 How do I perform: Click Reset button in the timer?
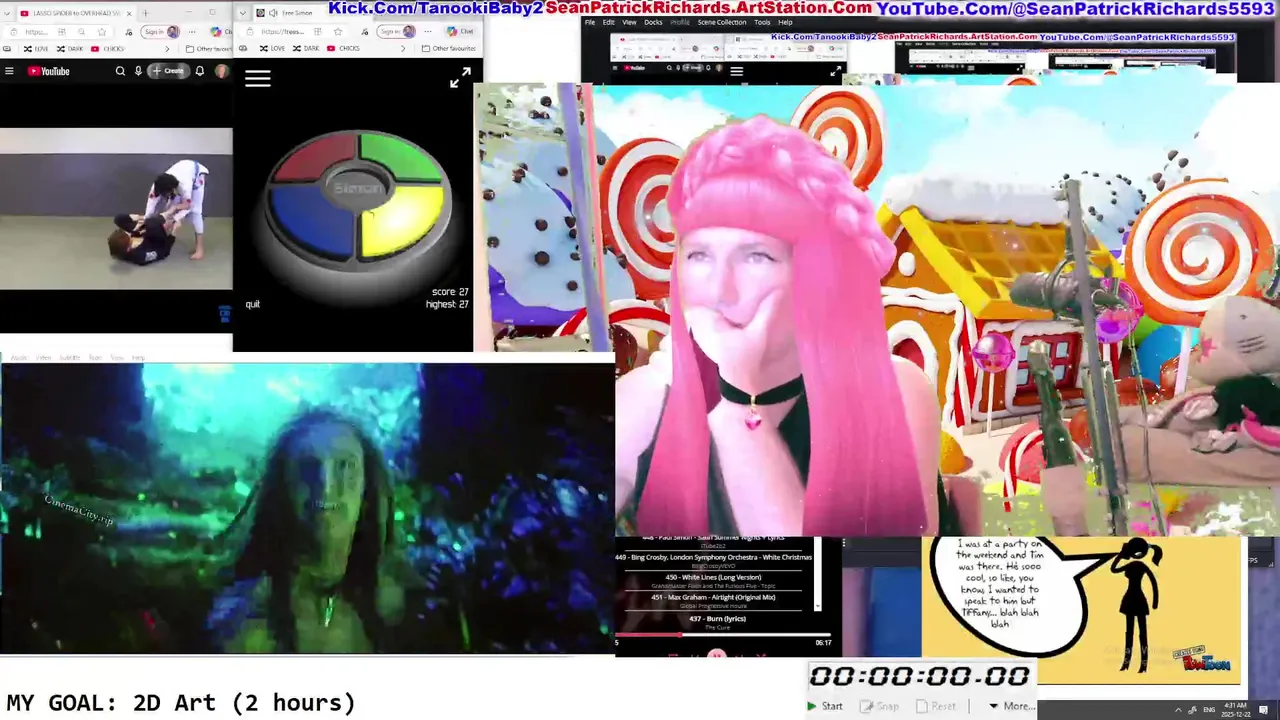[936, 706]
